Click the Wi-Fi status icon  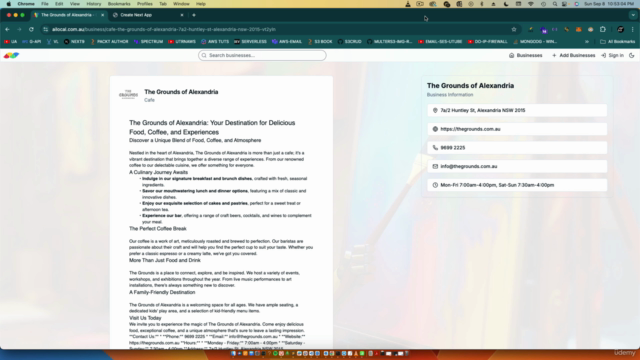pos(531,4)
